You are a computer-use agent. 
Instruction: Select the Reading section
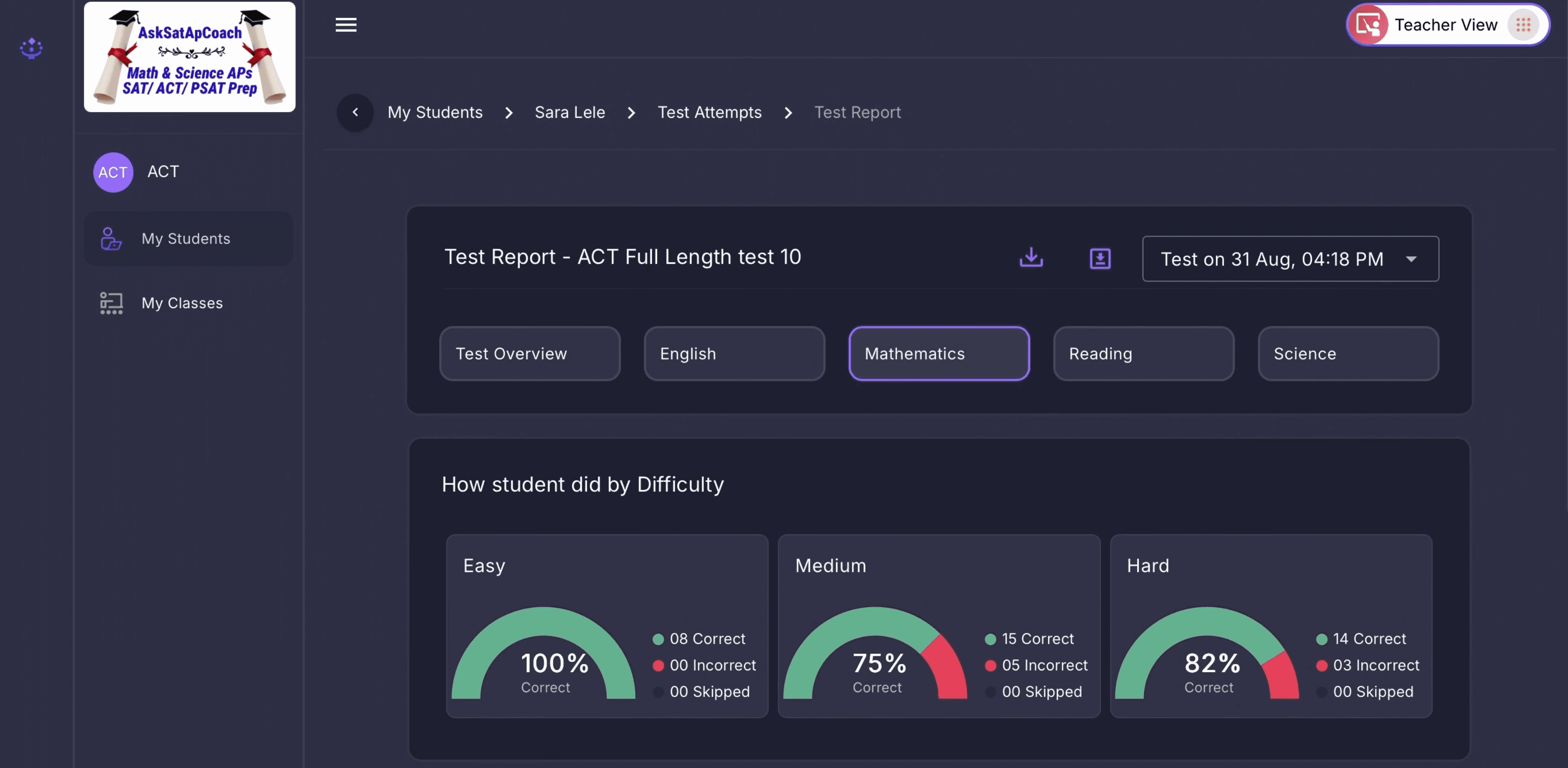(1143, 353)
